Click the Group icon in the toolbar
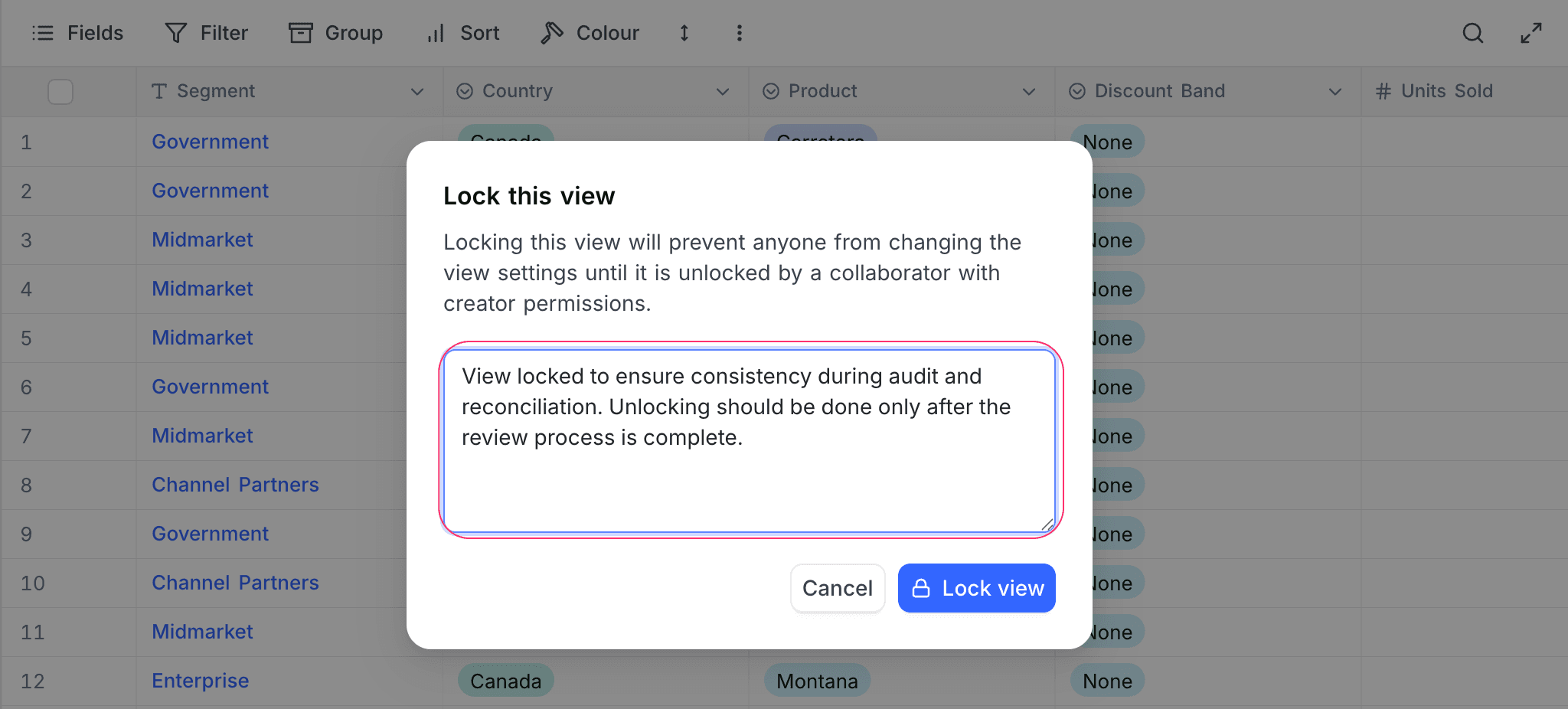The height and width of the screenshot is (709, 1568). [300, 33]
